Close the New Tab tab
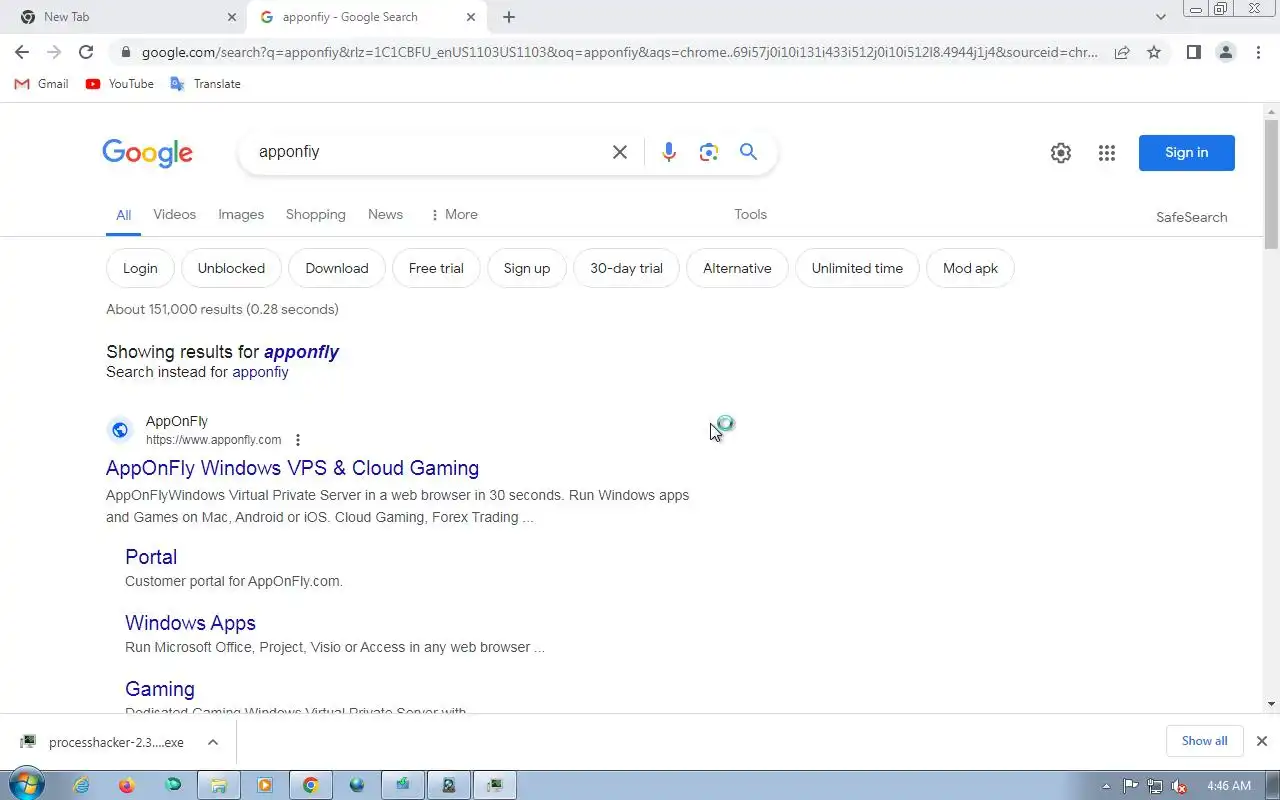 pyautogui.click(x=232, y=17)
